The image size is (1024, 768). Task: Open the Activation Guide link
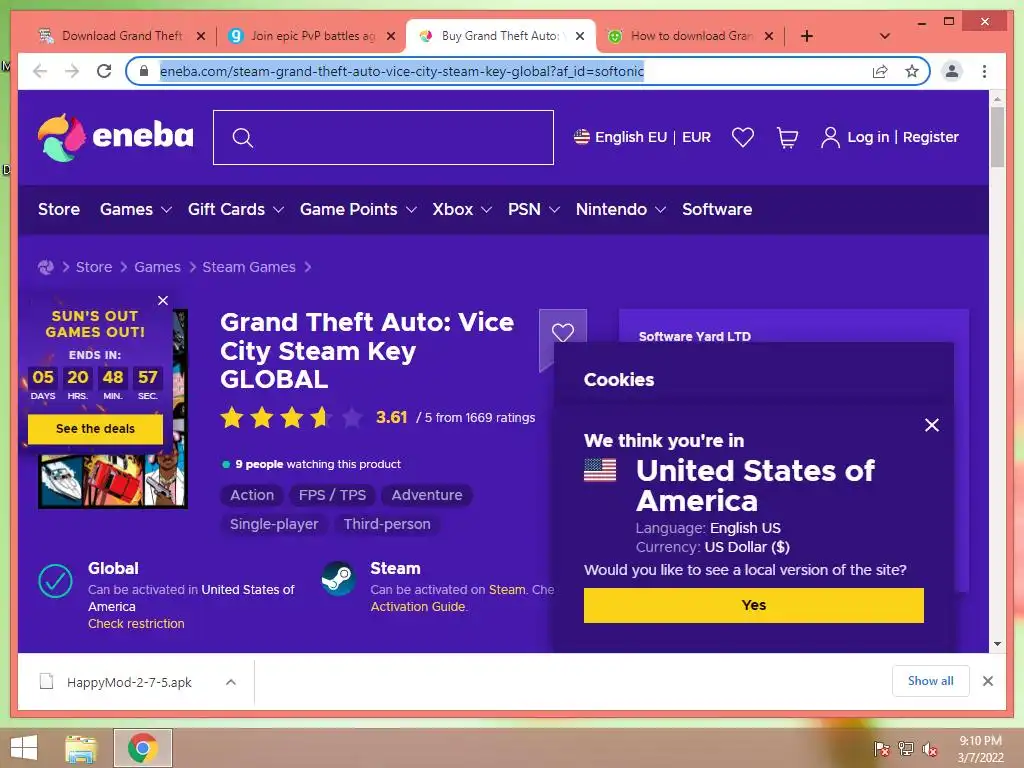(419, 607)
